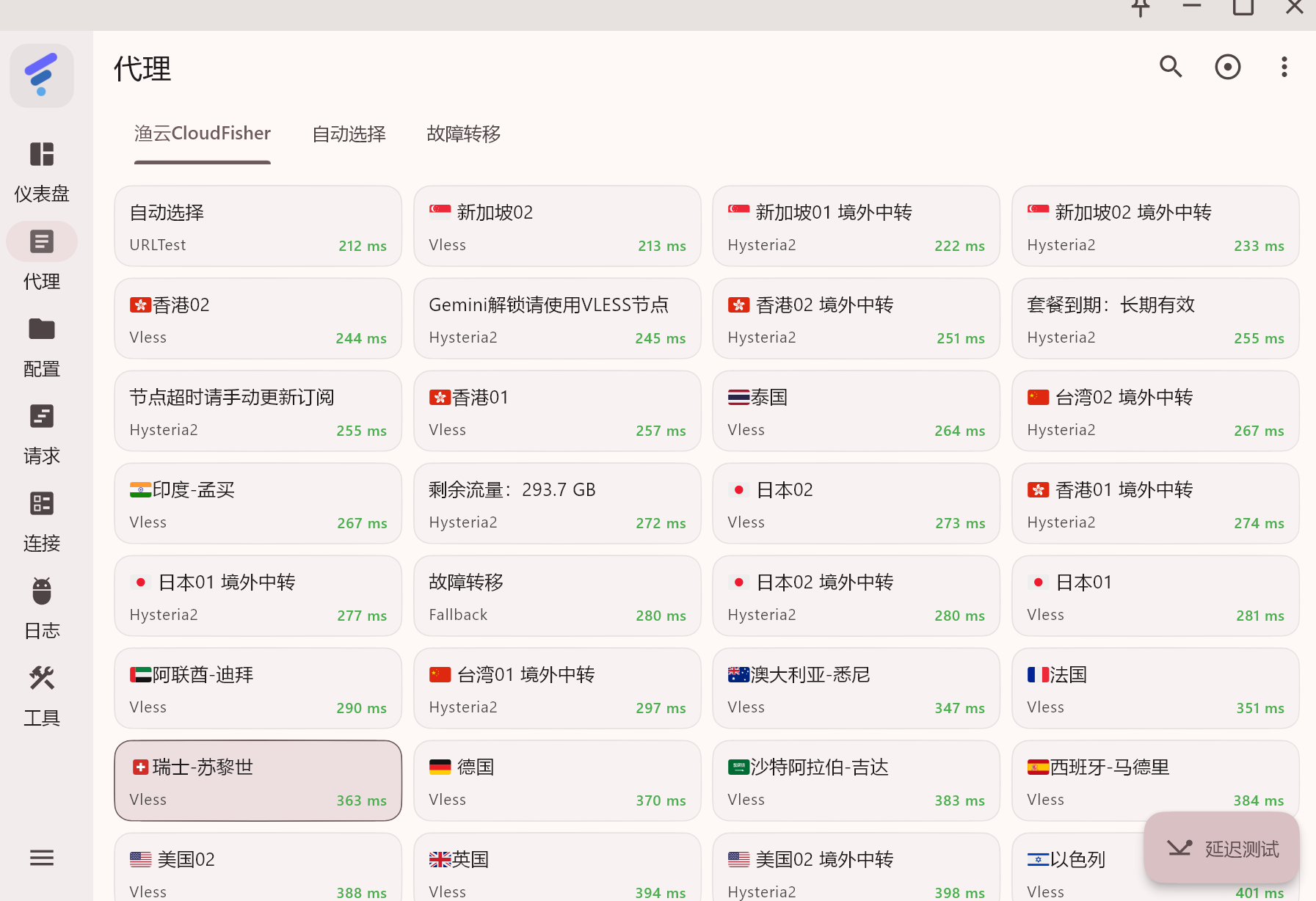This screenshot has width=1316, height=901.
Task: Select the 瑞士-苏黎世 node card
Action: point(258,781)
